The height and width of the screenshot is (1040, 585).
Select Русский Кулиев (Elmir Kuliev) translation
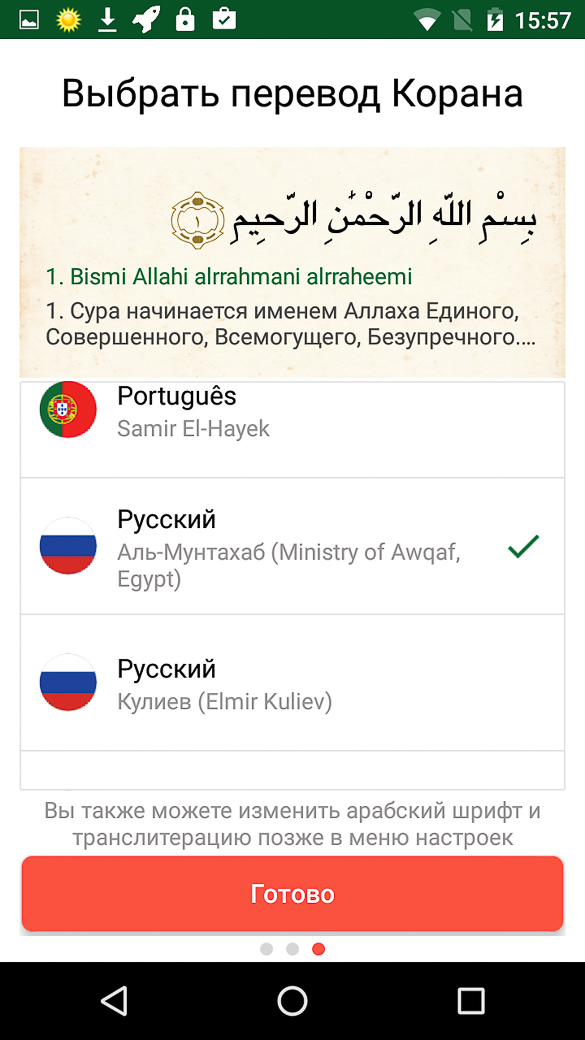coord(292,682)
